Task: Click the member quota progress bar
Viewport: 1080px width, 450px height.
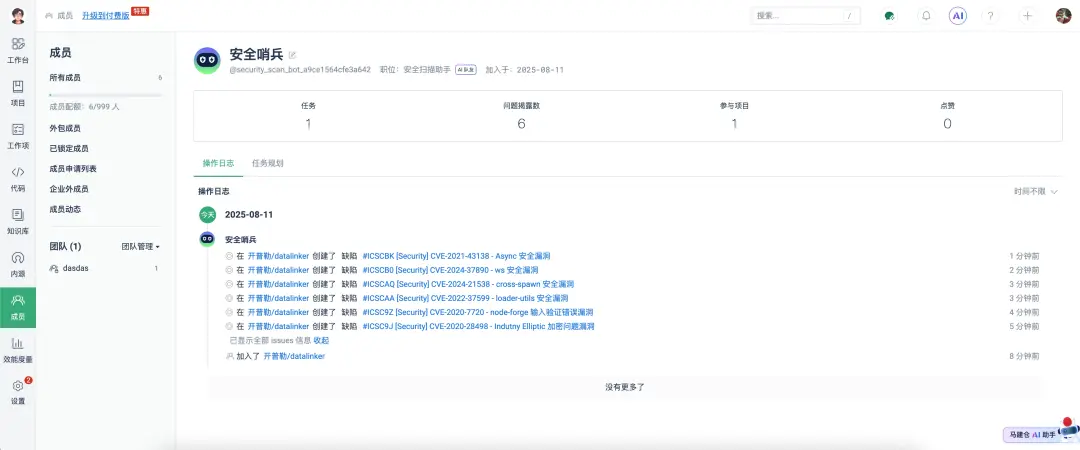Action: pyautogui.click(x=105, y=95)
